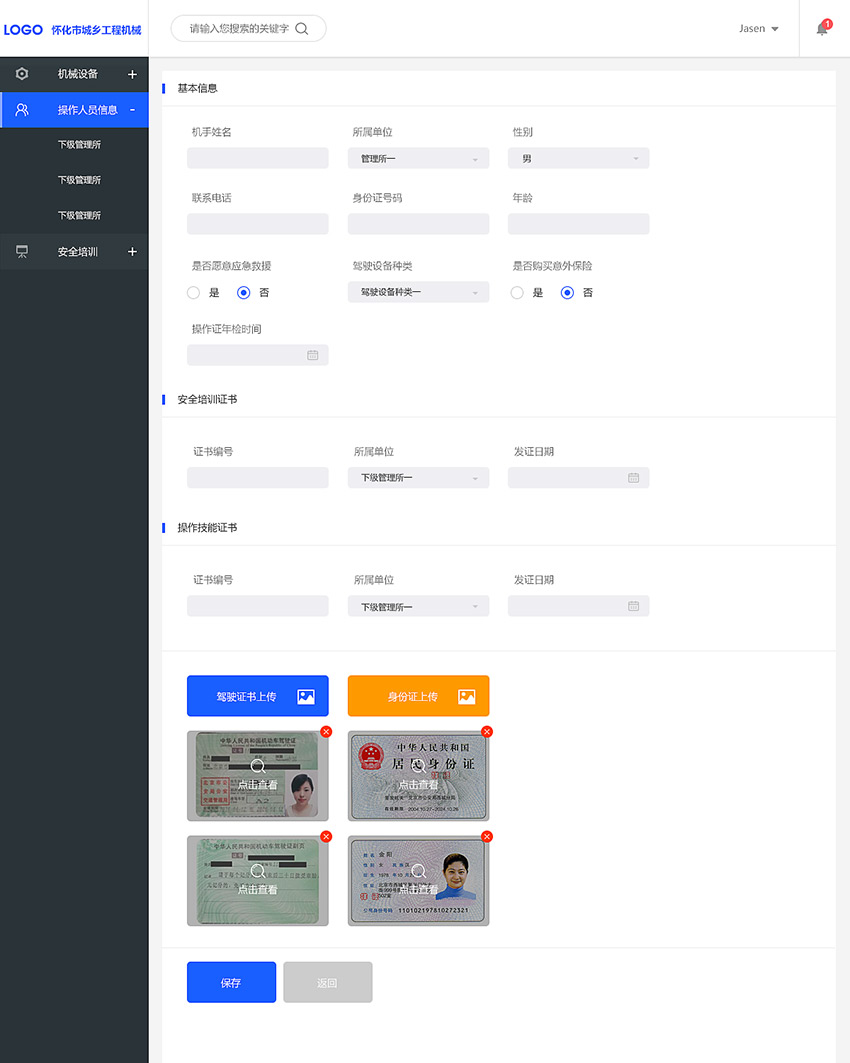Image resolution: width=850 pixels, height=1063 pixels.
Task: Open the notification bell
Action: pos(822,29)
